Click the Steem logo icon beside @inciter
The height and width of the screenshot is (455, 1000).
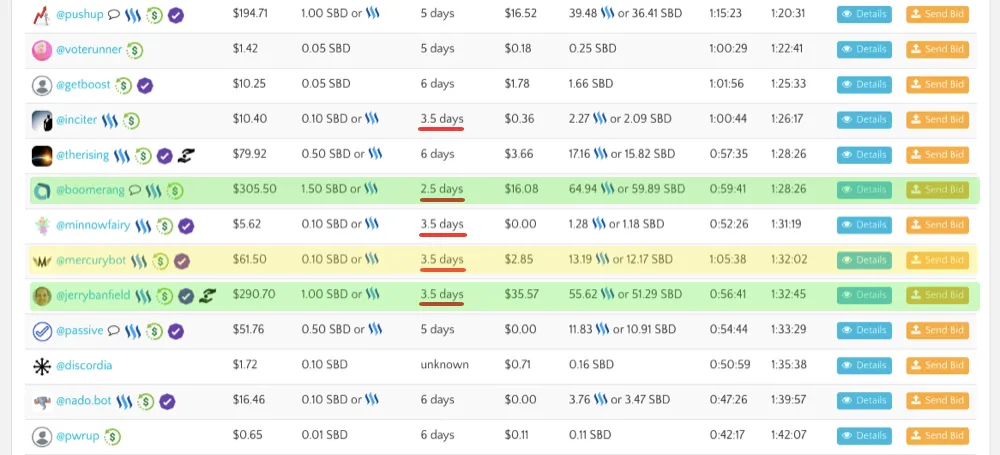point(110,120)
